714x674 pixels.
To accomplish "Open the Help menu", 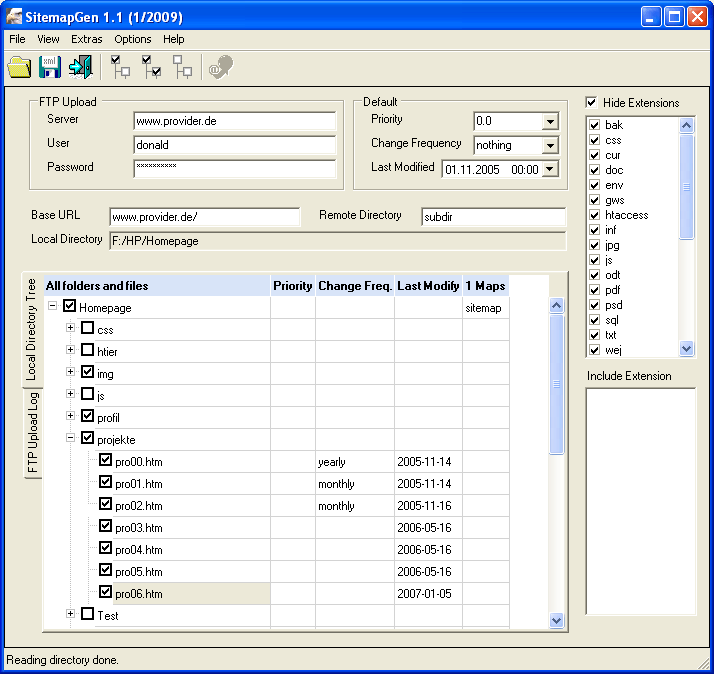I will tap(173, 39).
